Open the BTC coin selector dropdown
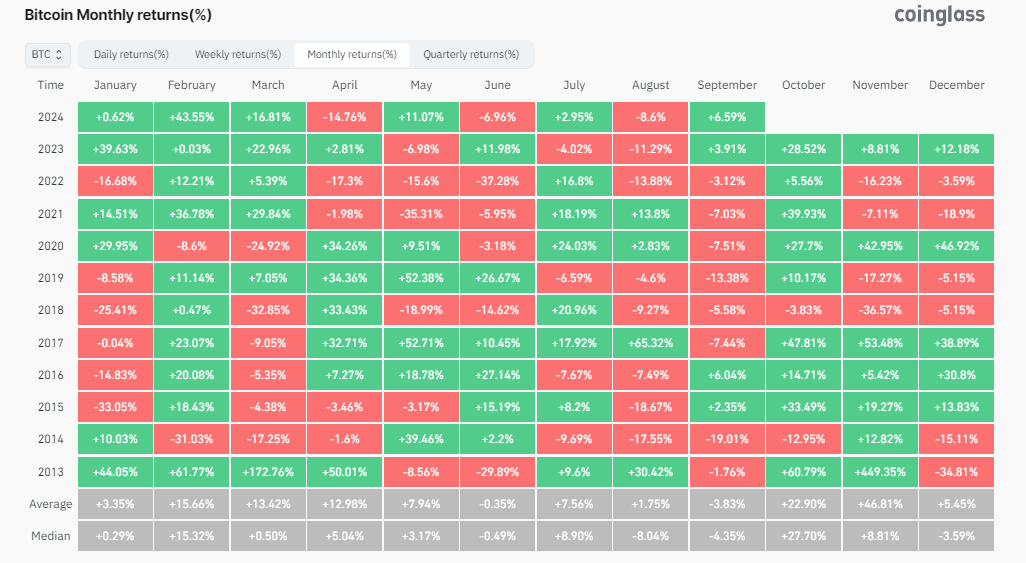This screenshot has width=1026, height=563. pos(47,54)
